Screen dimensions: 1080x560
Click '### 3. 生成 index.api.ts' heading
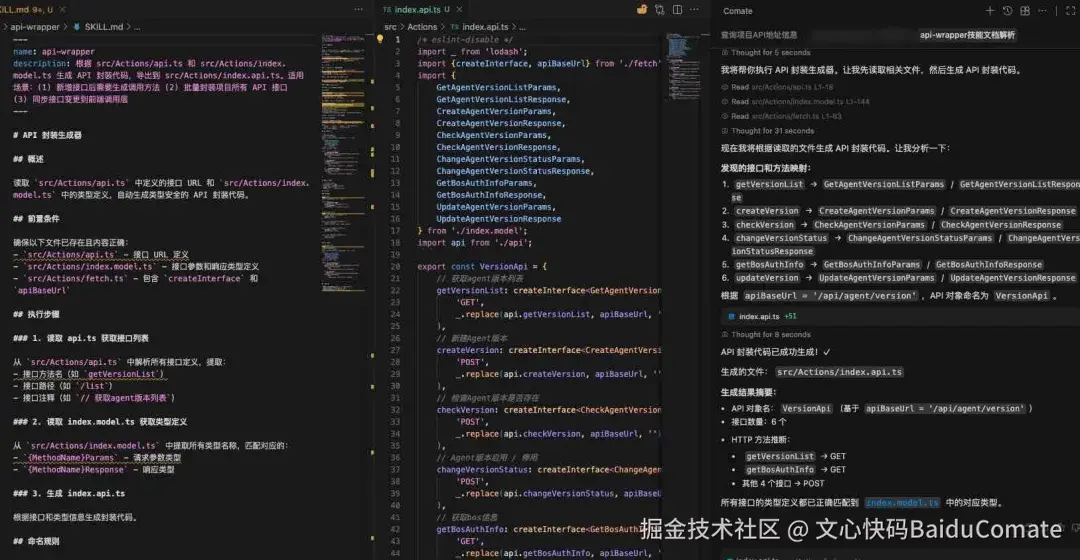pyautogui.click(x=69, y=494)
